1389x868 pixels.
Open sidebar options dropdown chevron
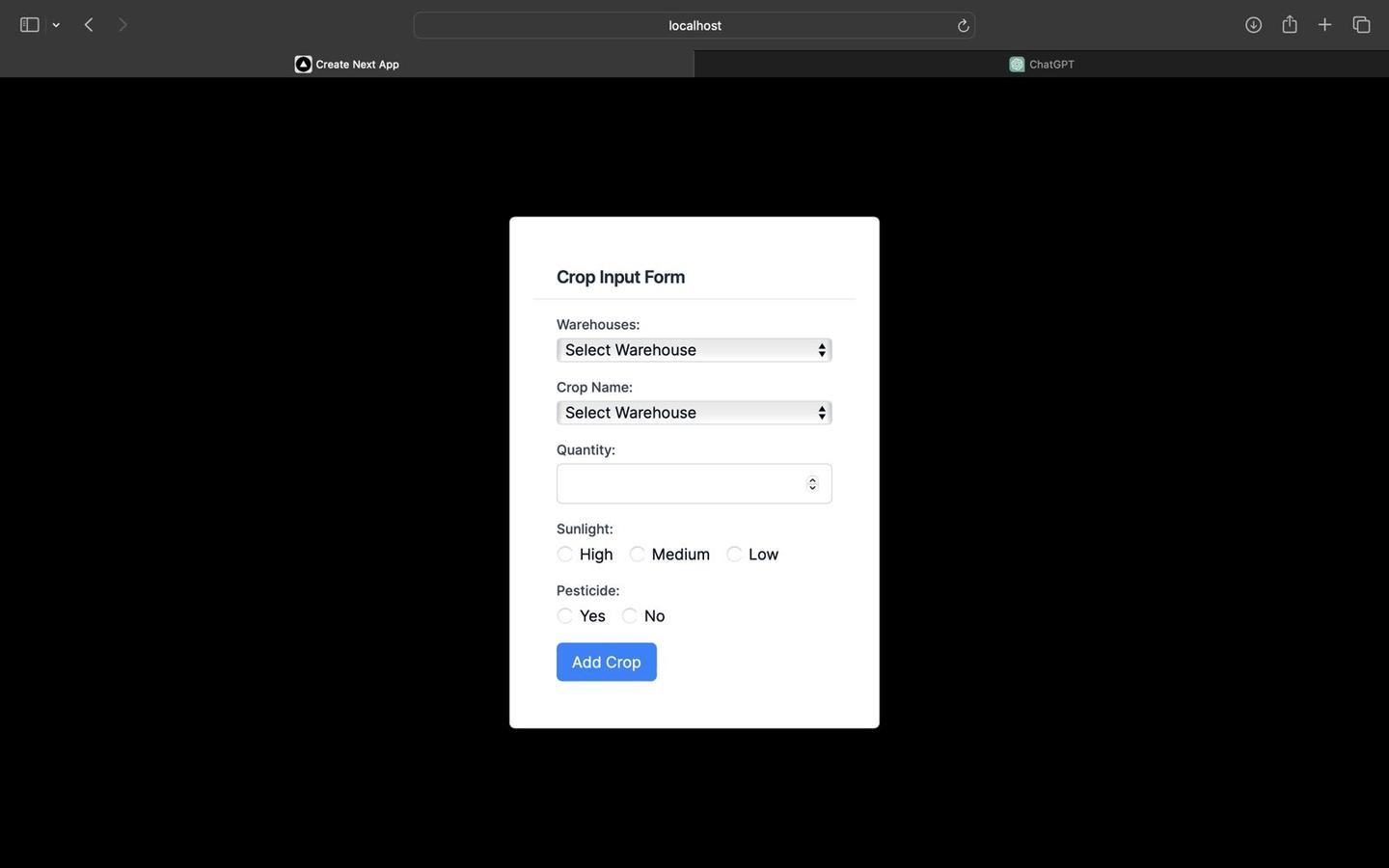pos(56,26)
